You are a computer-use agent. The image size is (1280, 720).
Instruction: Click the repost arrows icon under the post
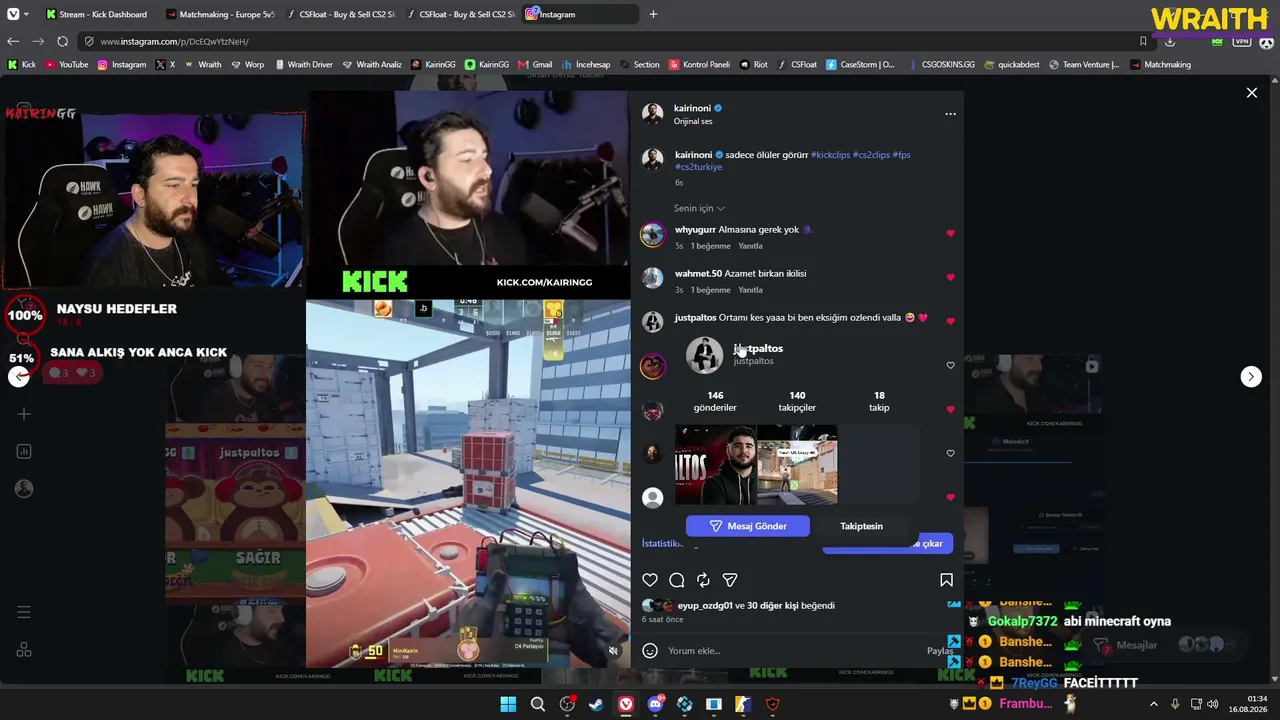pyautogui.click(x=703, y=580)
